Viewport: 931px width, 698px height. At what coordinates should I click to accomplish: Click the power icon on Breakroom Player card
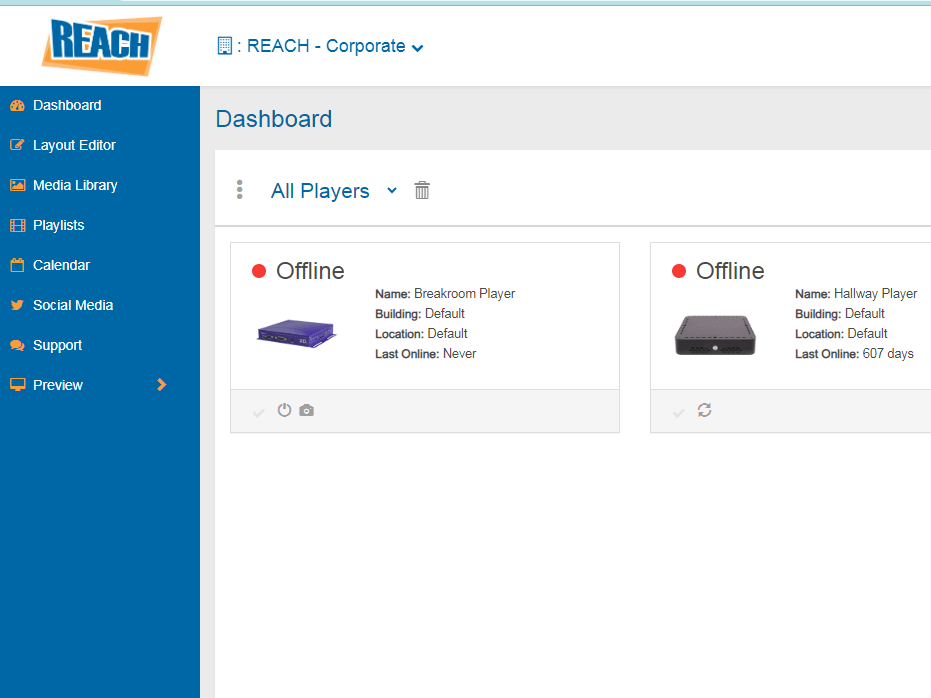284,410
